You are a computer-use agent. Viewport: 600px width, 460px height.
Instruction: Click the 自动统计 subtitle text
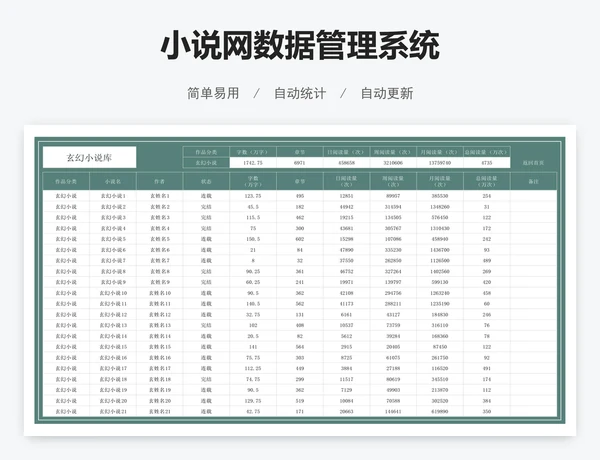click(x=300, y=93)
